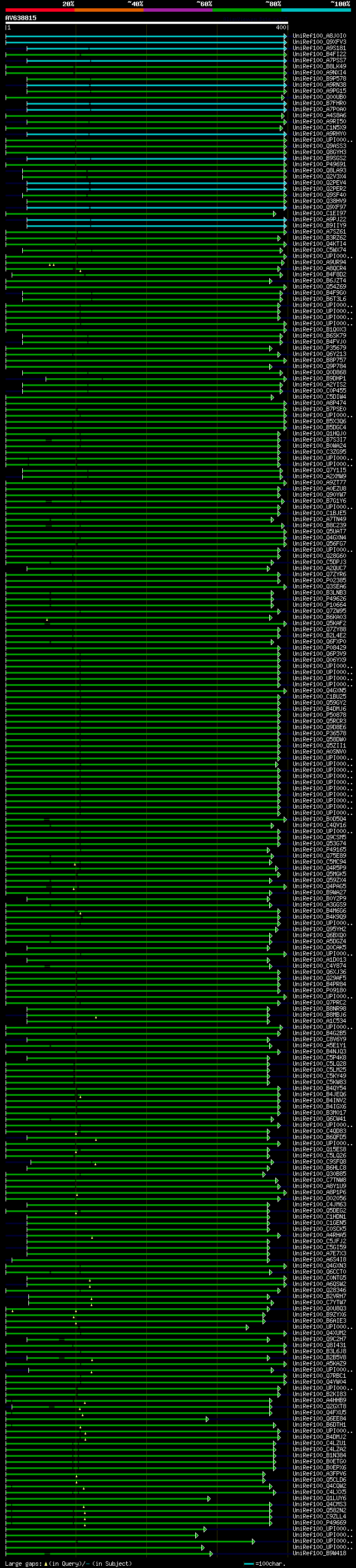Click the orange ~40% identity legend segment
Image resolution: width=356 pixels, height=1568 pixels.
[109, 10]
